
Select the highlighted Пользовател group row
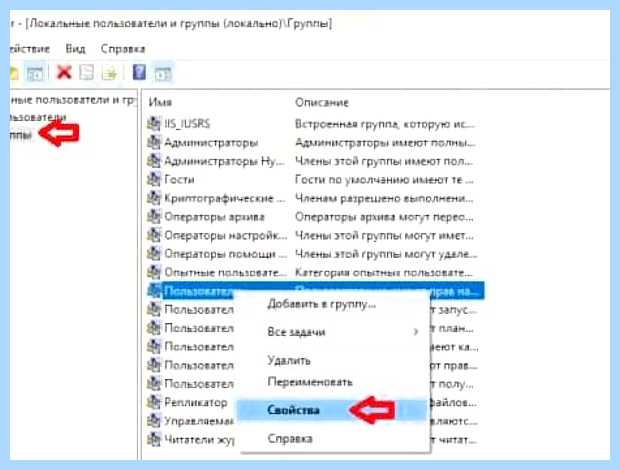[x=315, y=291]
